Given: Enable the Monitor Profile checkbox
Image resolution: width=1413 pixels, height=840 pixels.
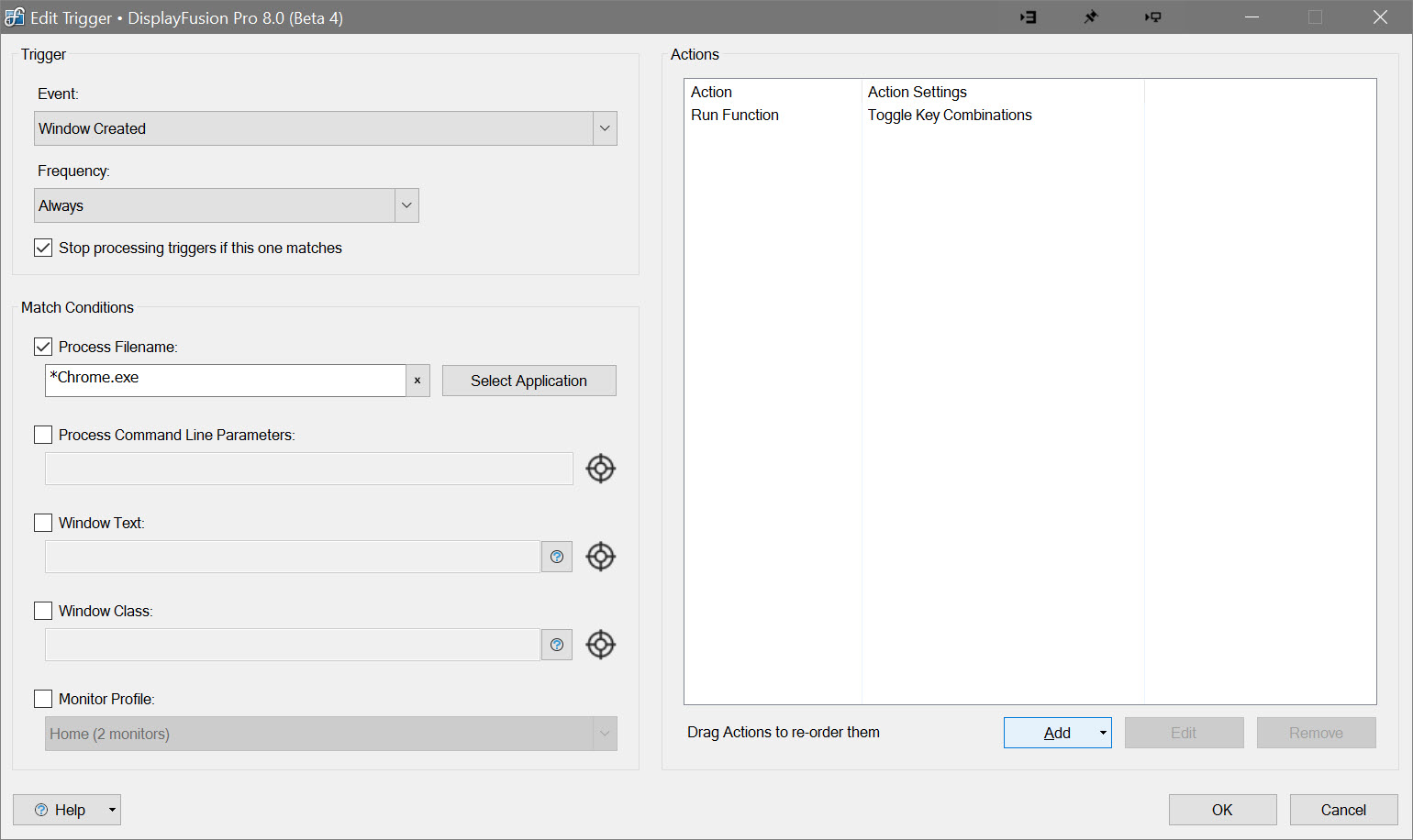Looking at the screenshot, I should point(43,699).
